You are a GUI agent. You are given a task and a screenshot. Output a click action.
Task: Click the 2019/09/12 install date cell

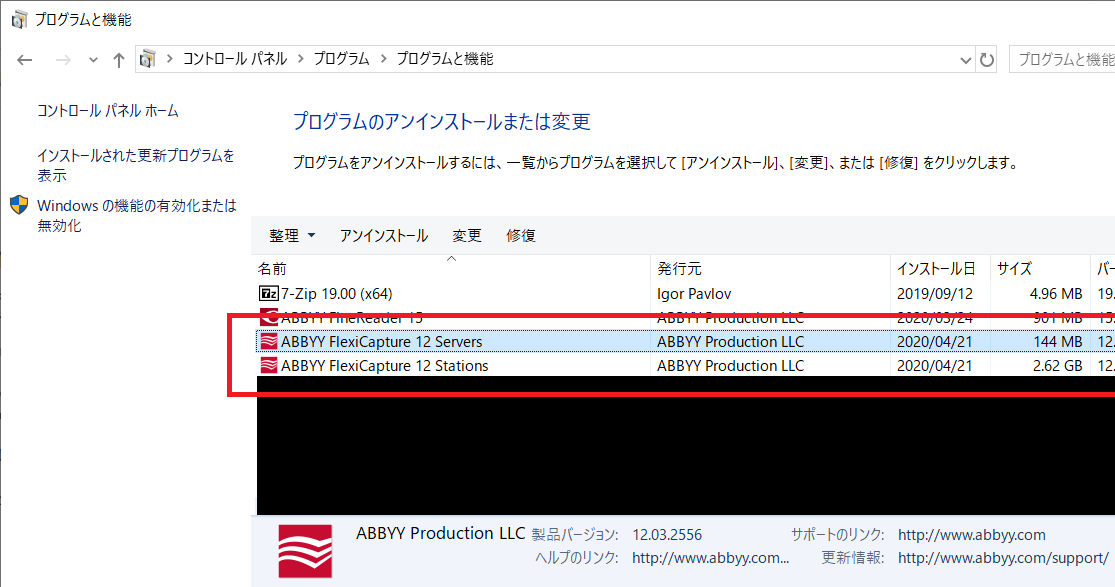pyautogui.click(x=934, y=294)
